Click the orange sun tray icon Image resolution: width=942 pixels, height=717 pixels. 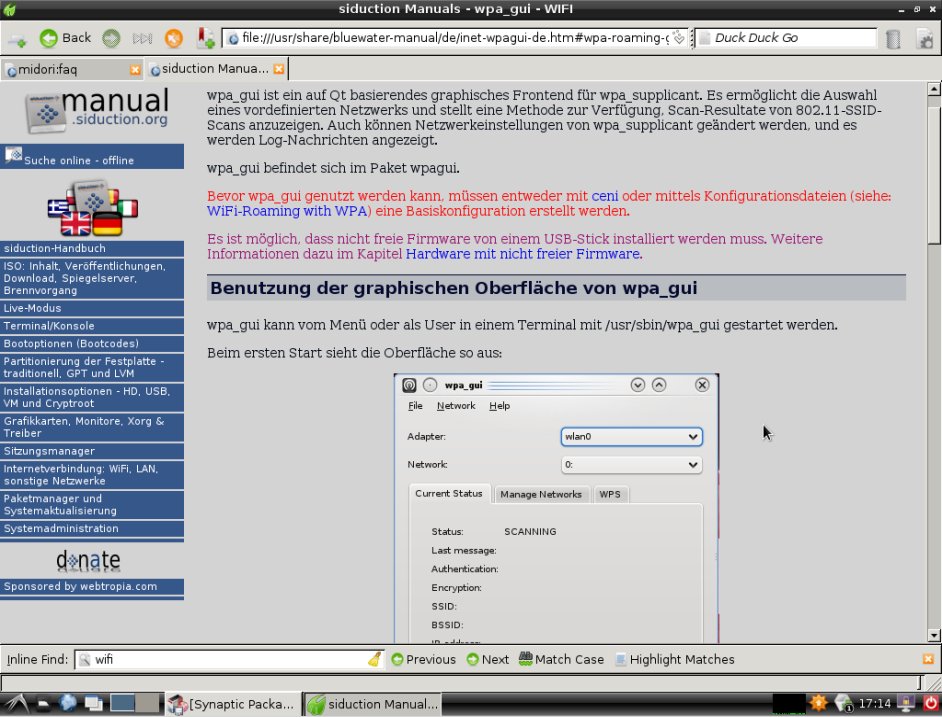pos(818,703)
